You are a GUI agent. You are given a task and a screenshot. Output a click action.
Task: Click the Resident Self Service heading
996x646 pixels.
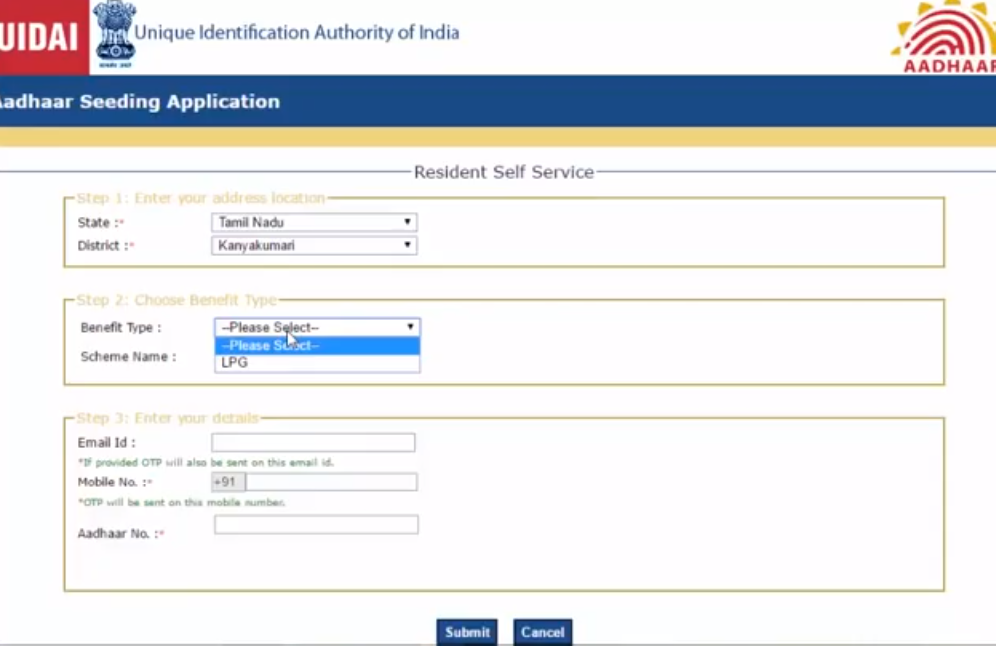coord(503,171)
